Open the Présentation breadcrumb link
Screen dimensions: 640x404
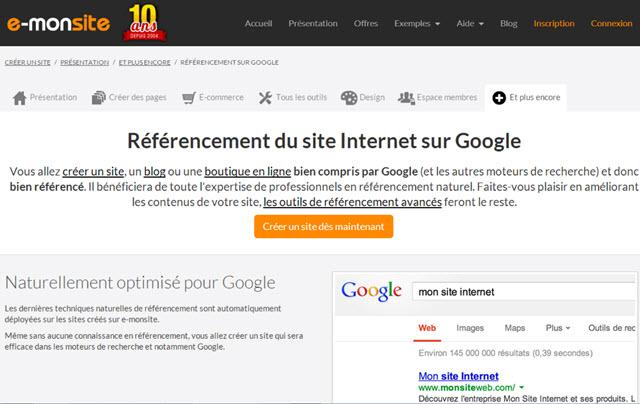coord(84,62)
